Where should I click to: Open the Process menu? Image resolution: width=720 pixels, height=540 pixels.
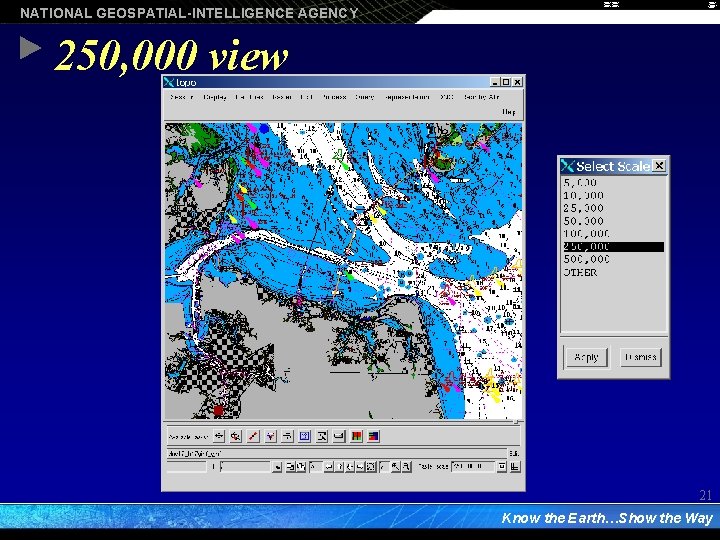334,97
